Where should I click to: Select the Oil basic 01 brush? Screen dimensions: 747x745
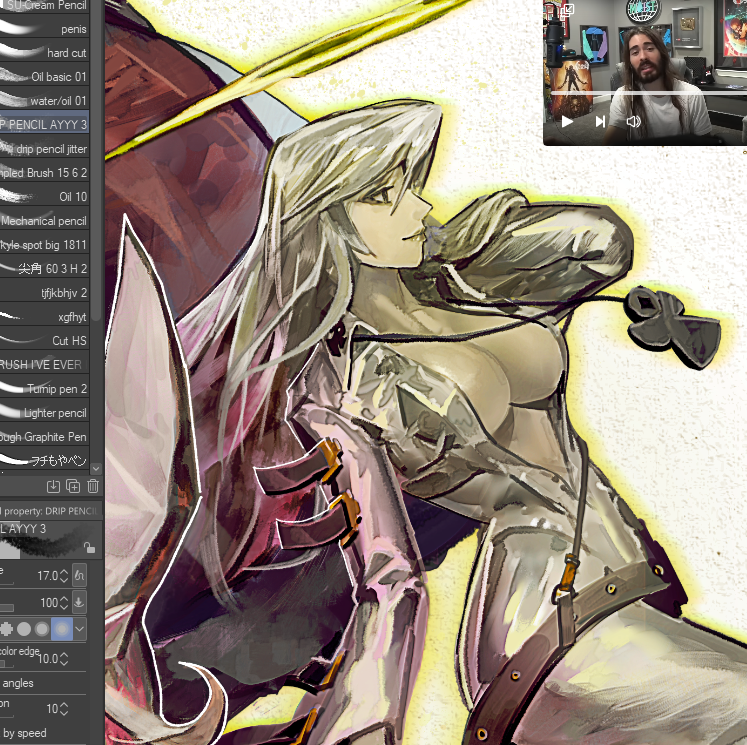click(x=44, y=77)
